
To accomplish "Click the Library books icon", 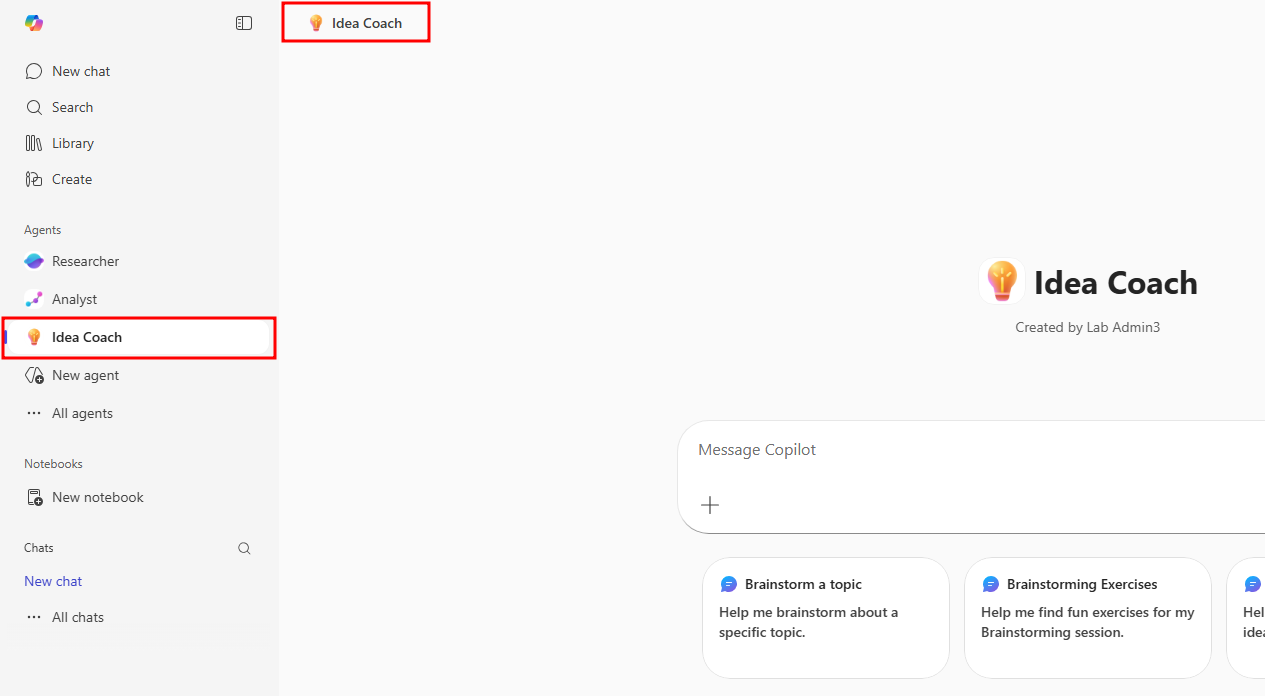I will pyautogui.click(x=34, y=143).
